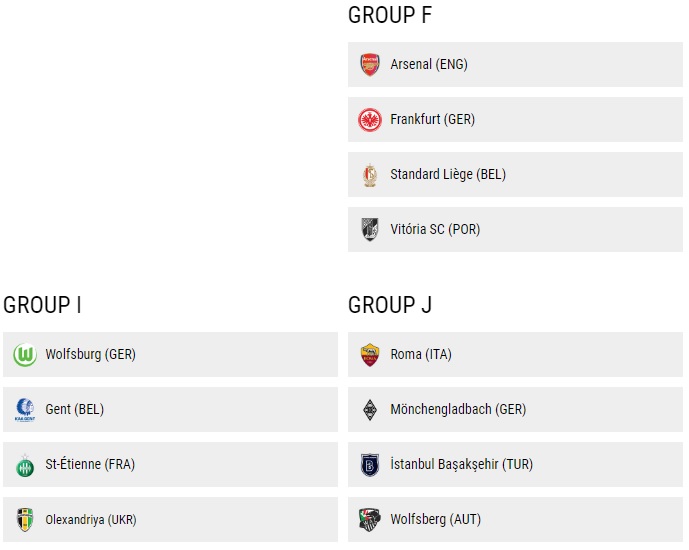This screenshot has height=550, width=689.
Task: Click the Wolfsburg club logo
Action: [25, 355]
